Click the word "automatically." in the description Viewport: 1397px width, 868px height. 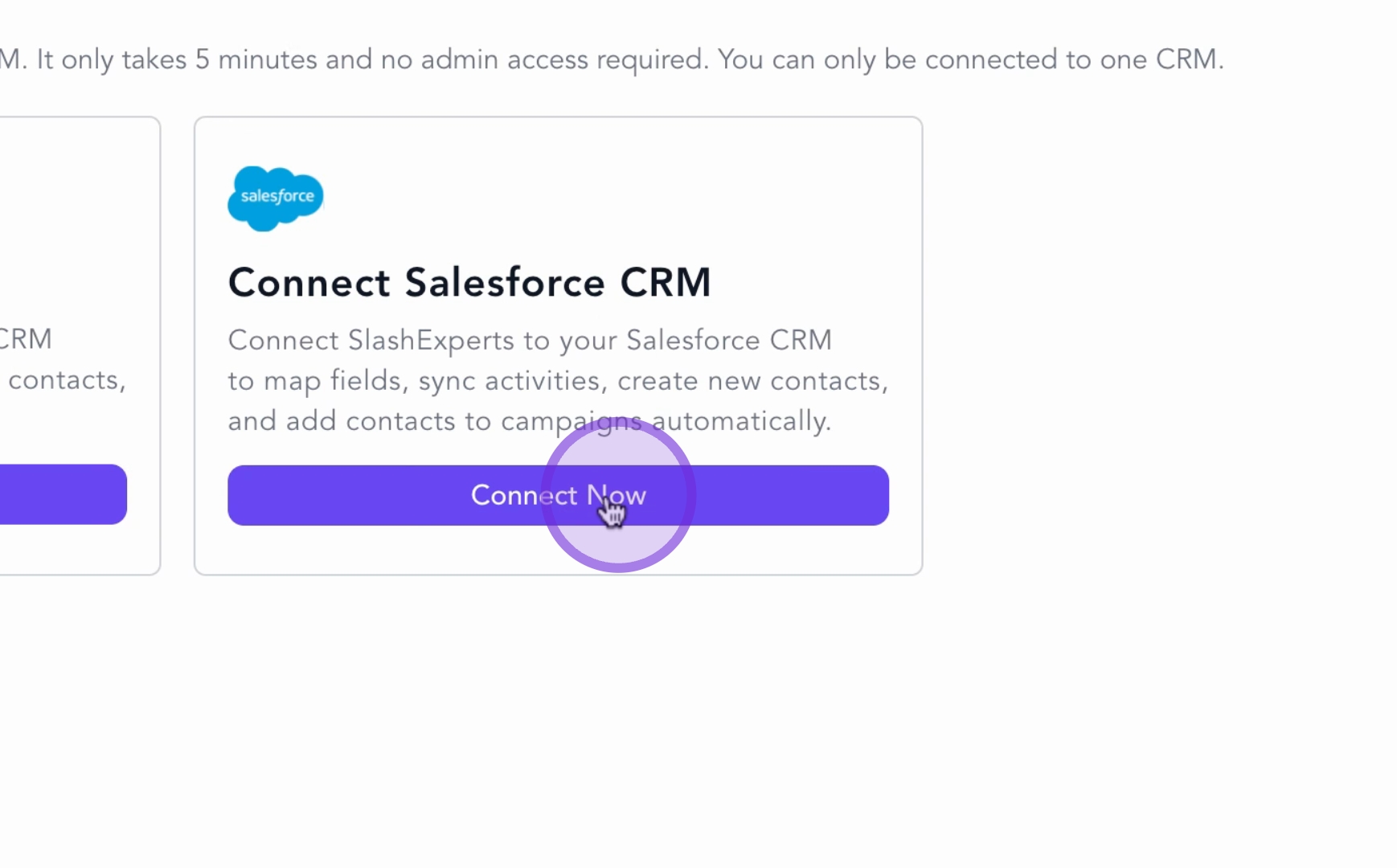741,421
